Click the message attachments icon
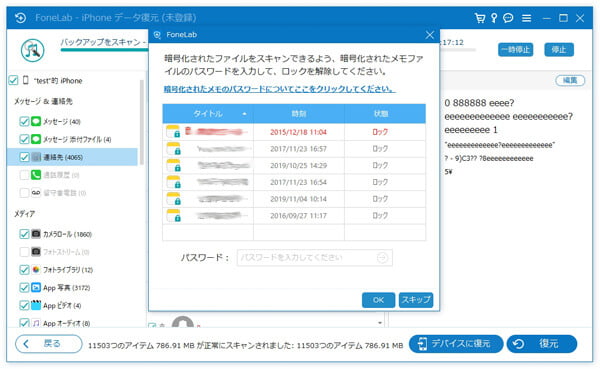The width and height of the screenshot is (600, 369). (x=36, y=139)
